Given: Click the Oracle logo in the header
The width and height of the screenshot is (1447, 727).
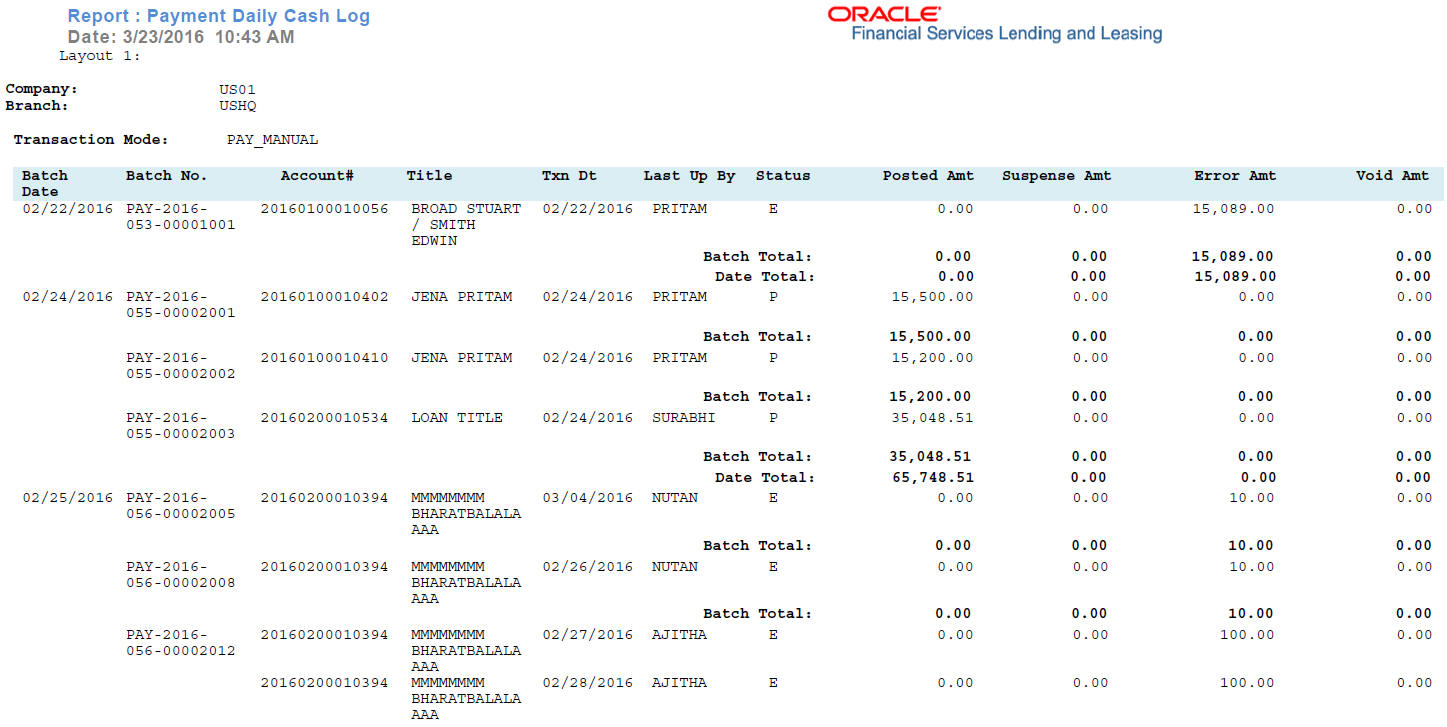Looking at the screenshot, I should click(x=884, y=14).
